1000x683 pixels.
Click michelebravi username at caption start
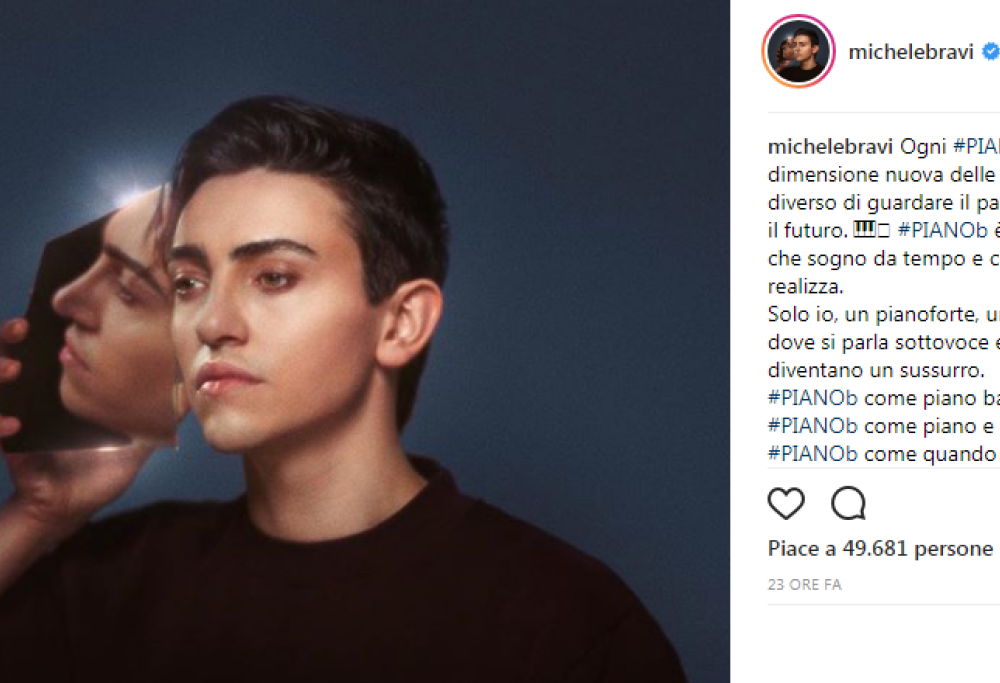(x=829, y=145)
